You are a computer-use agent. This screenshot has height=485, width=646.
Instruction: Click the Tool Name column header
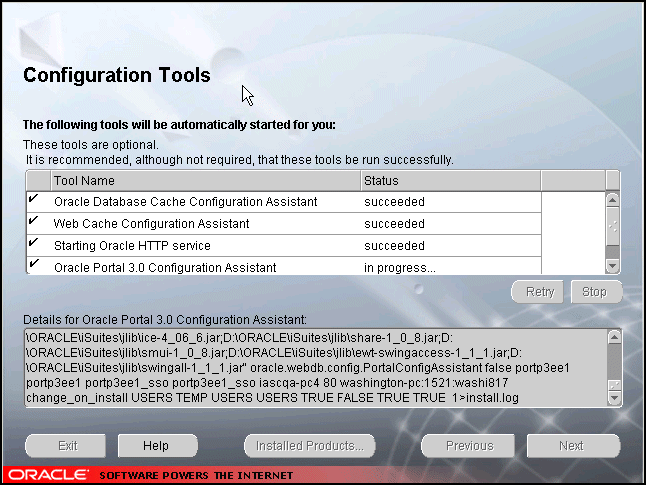pyautogui.click(x=206, y=181)
